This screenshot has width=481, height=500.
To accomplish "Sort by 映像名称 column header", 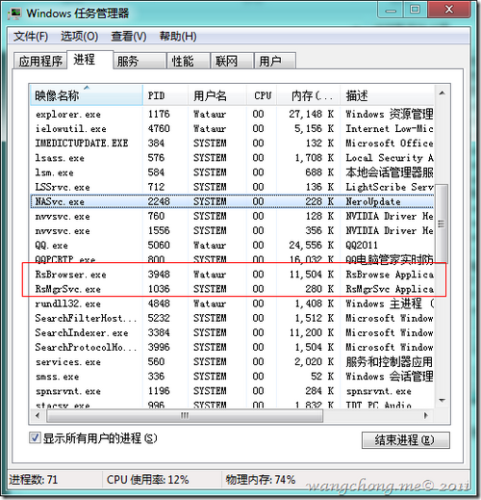I will tap(86, 96).
